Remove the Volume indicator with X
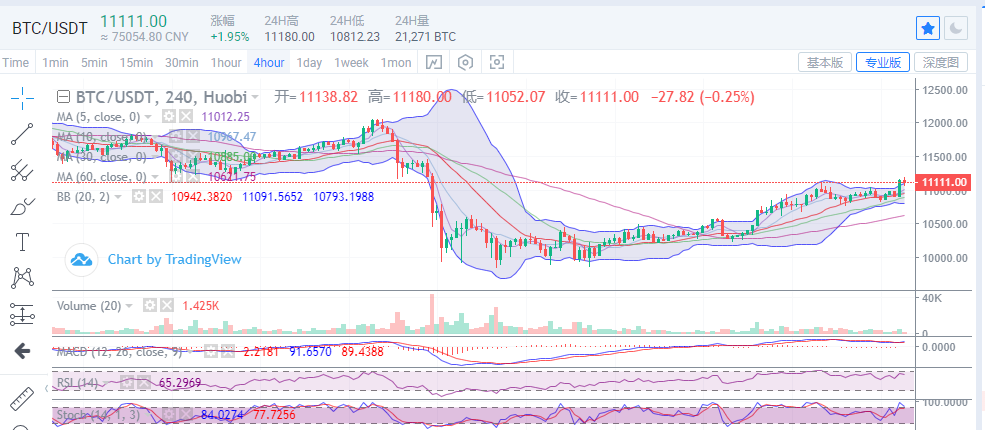The height and width of the screenshot is (430, 985). click(166, 306)
